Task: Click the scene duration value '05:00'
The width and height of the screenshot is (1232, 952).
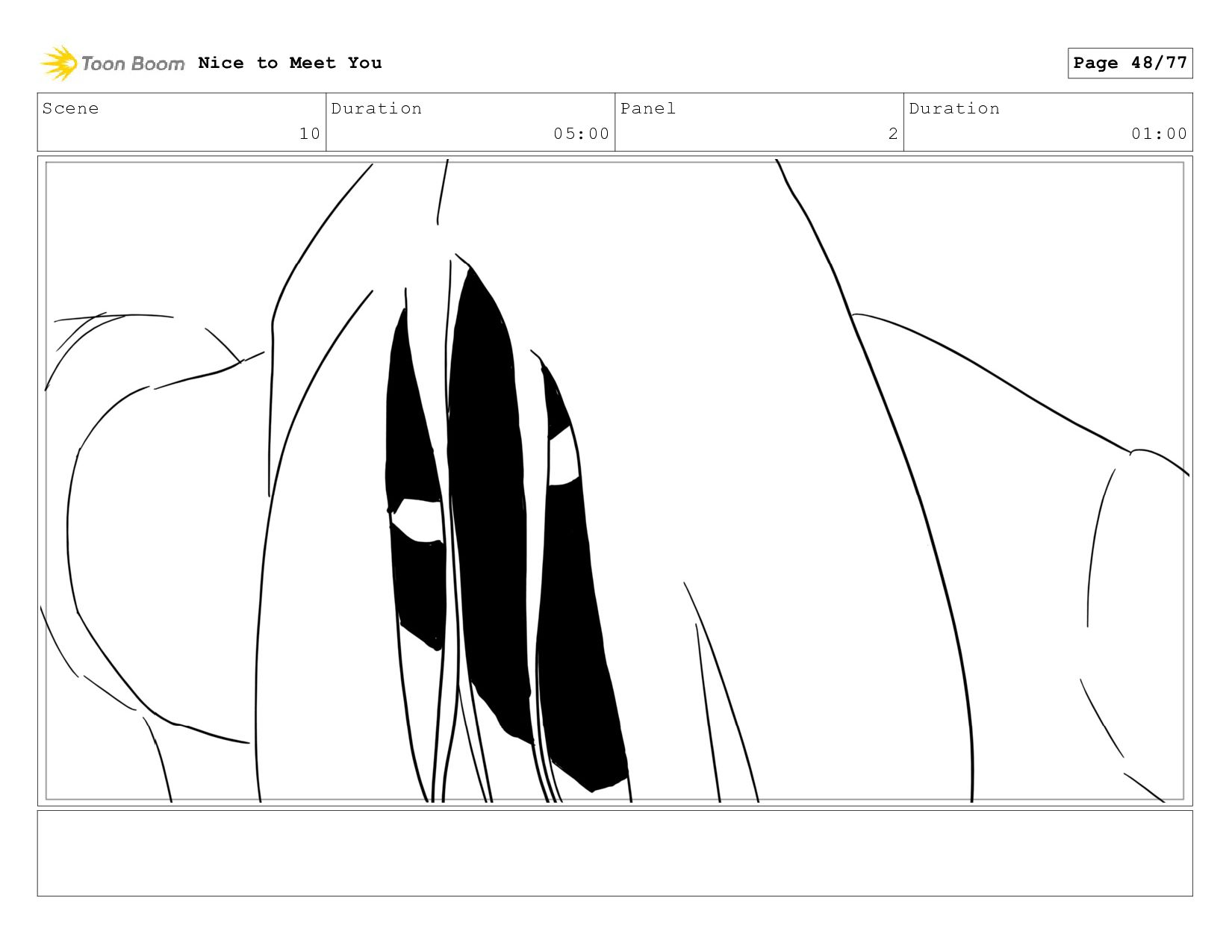Action: click(581, 134)
